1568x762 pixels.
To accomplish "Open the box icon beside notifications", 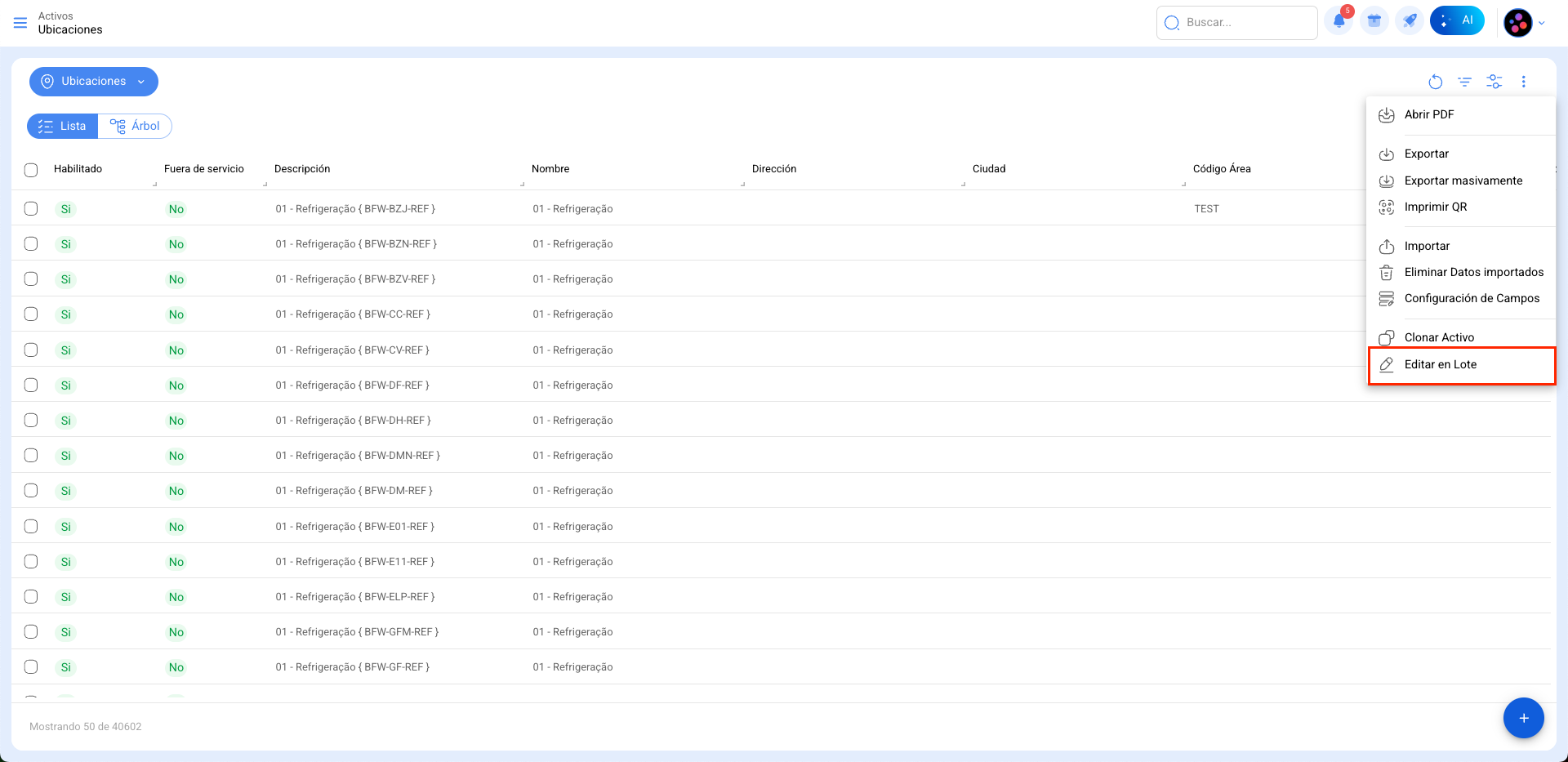I will coord(1374,22).
